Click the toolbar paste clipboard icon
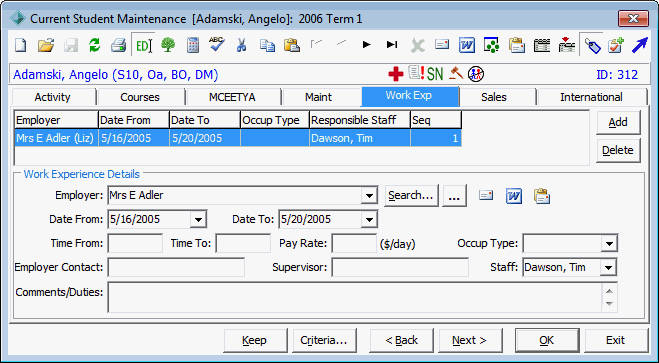Screen dimensions: 659x363 coord(292,45)
